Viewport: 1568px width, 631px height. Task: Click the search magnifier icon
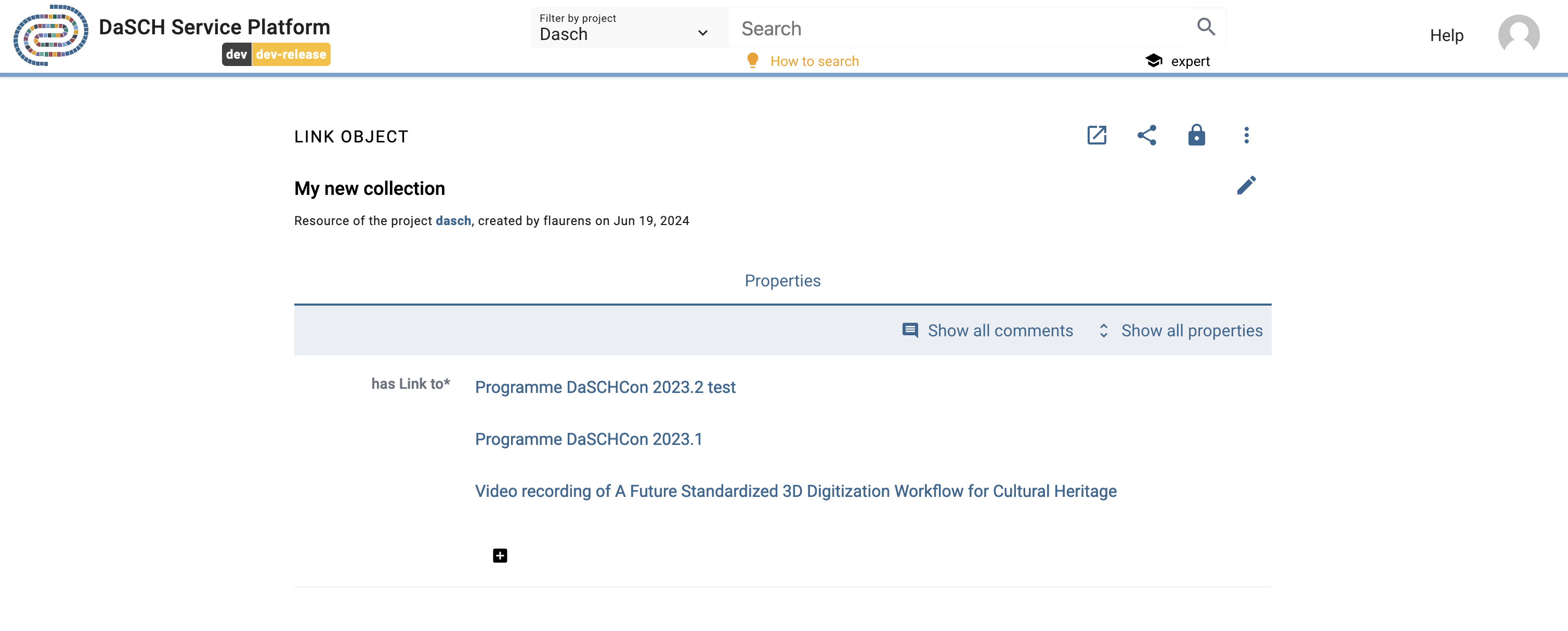click(x=1207, y=27)
